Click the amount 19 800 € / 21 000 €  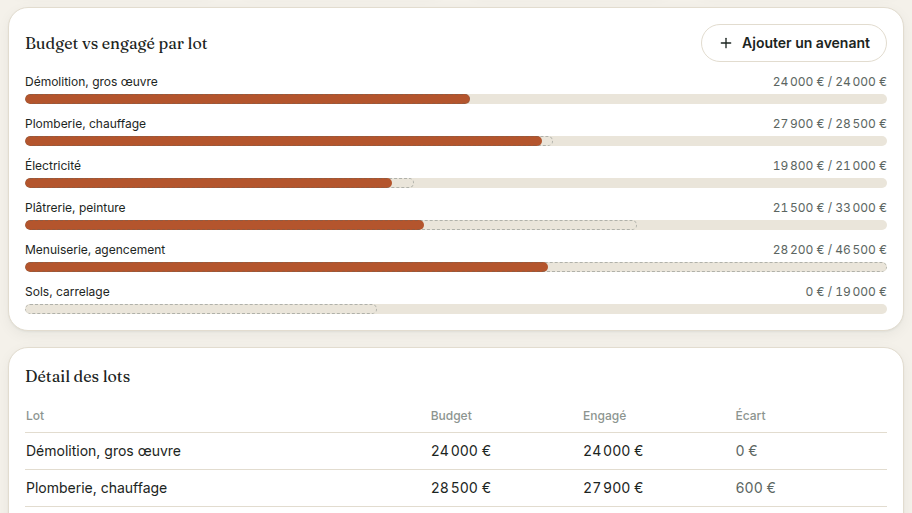pyautogui.click(x=829, y=166)
